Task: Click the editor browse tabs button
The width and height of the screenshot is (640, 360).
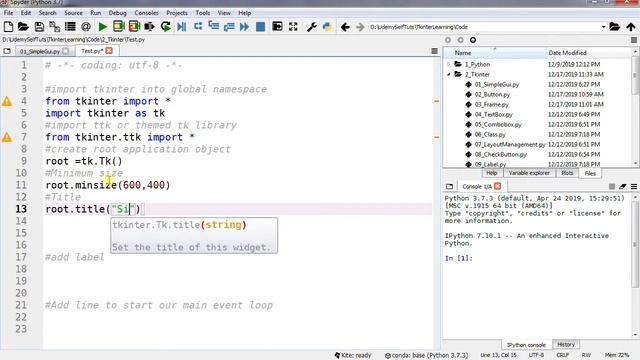Action: tap(7, 51)
